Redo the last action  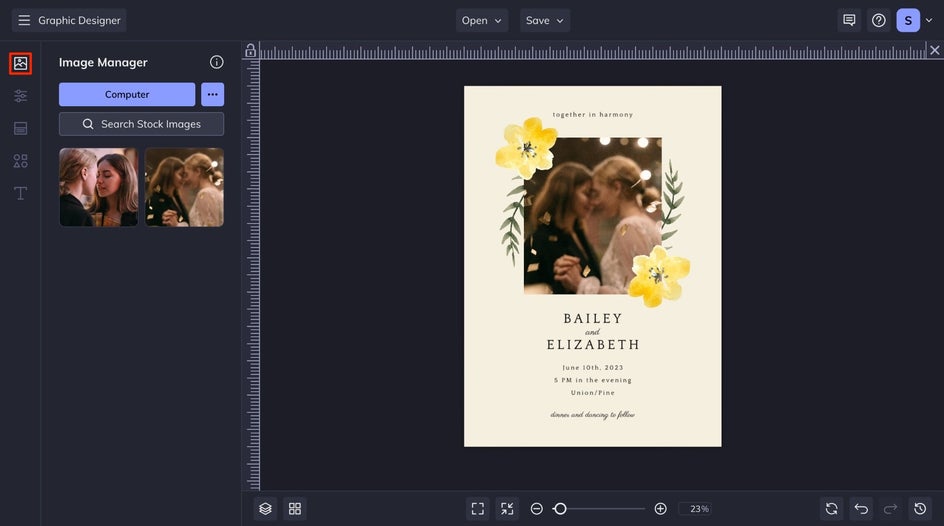pos(890,509)
